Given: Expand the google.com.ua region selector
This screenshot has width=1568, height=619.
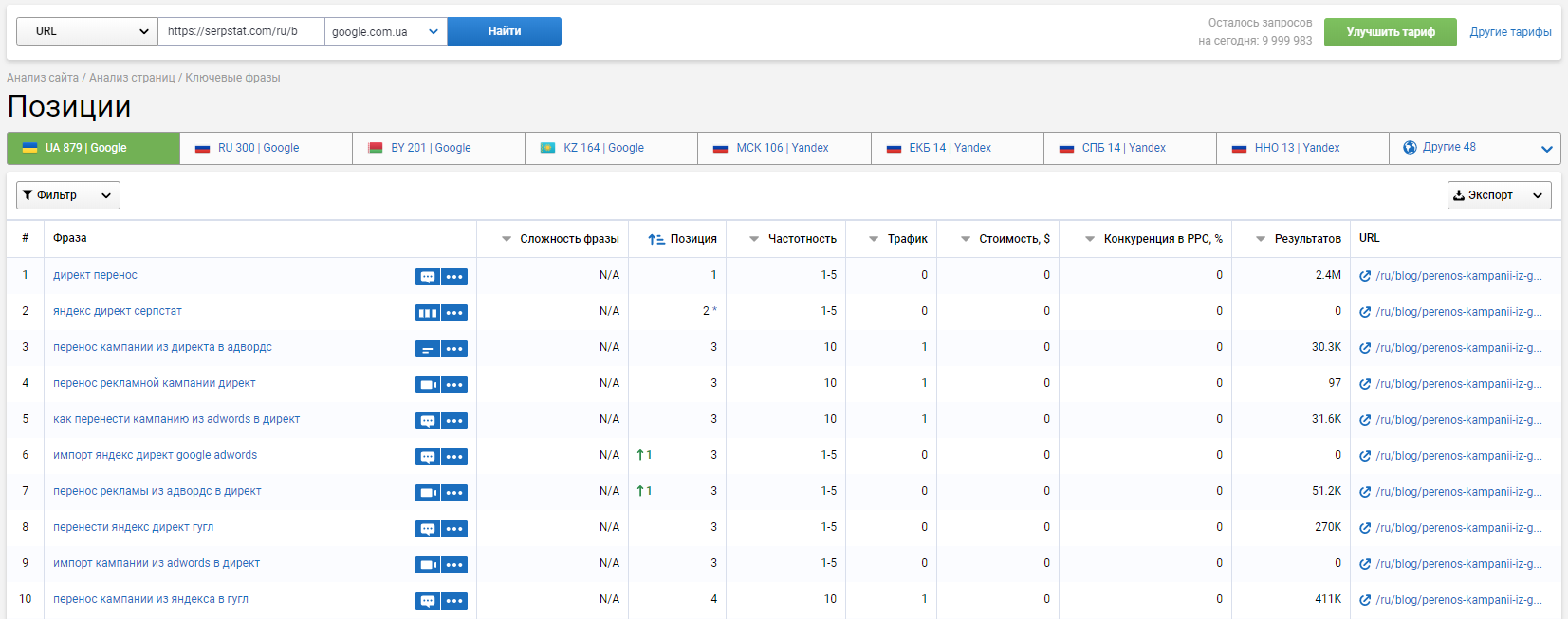Looking at the screenshot, I should coord(386,31).
